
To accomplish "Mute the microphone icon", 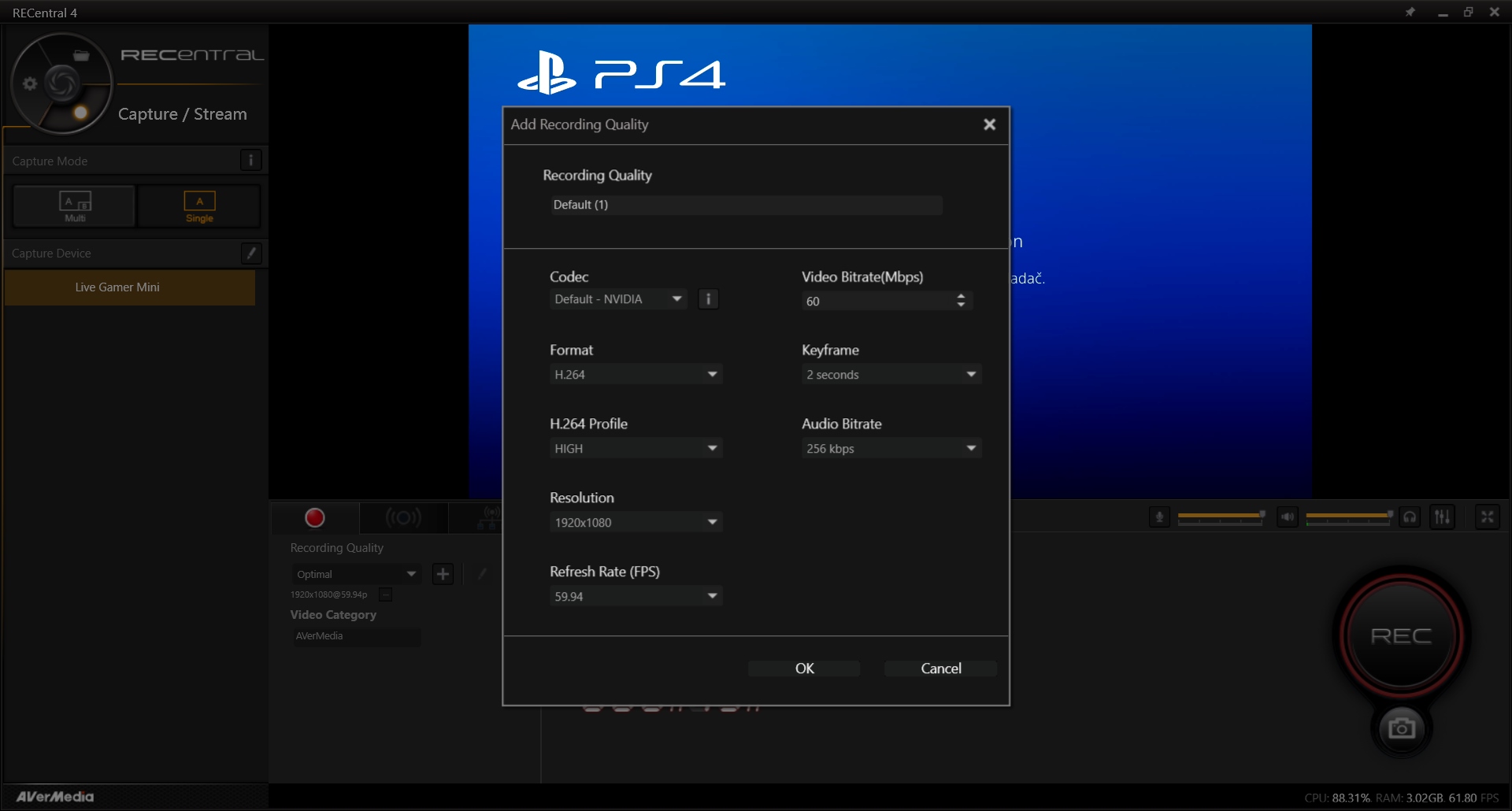I will coord(1159,517).
